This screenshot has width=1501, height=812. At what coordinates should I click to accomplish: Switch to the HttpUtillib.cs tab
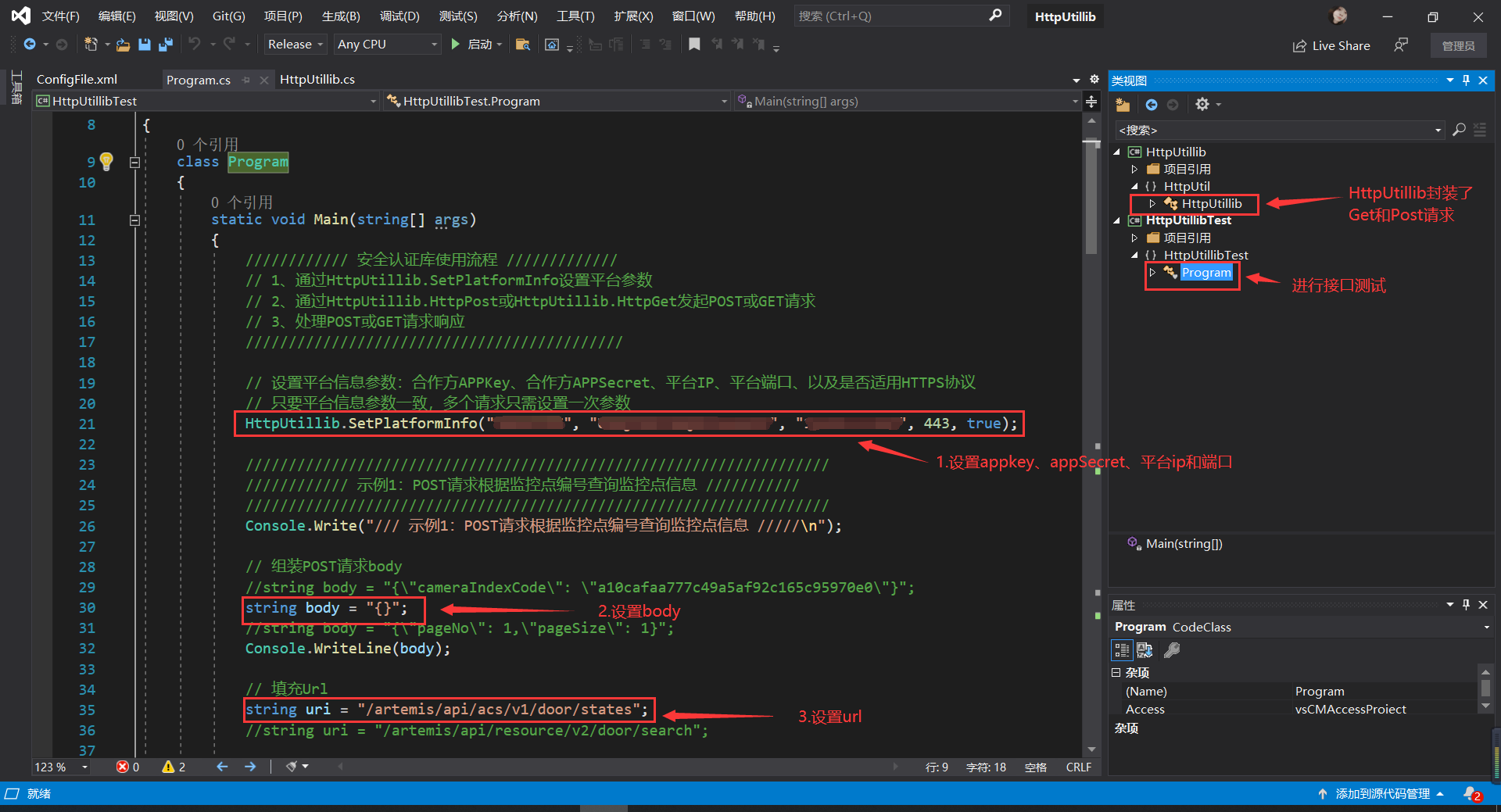click(317, 79)
